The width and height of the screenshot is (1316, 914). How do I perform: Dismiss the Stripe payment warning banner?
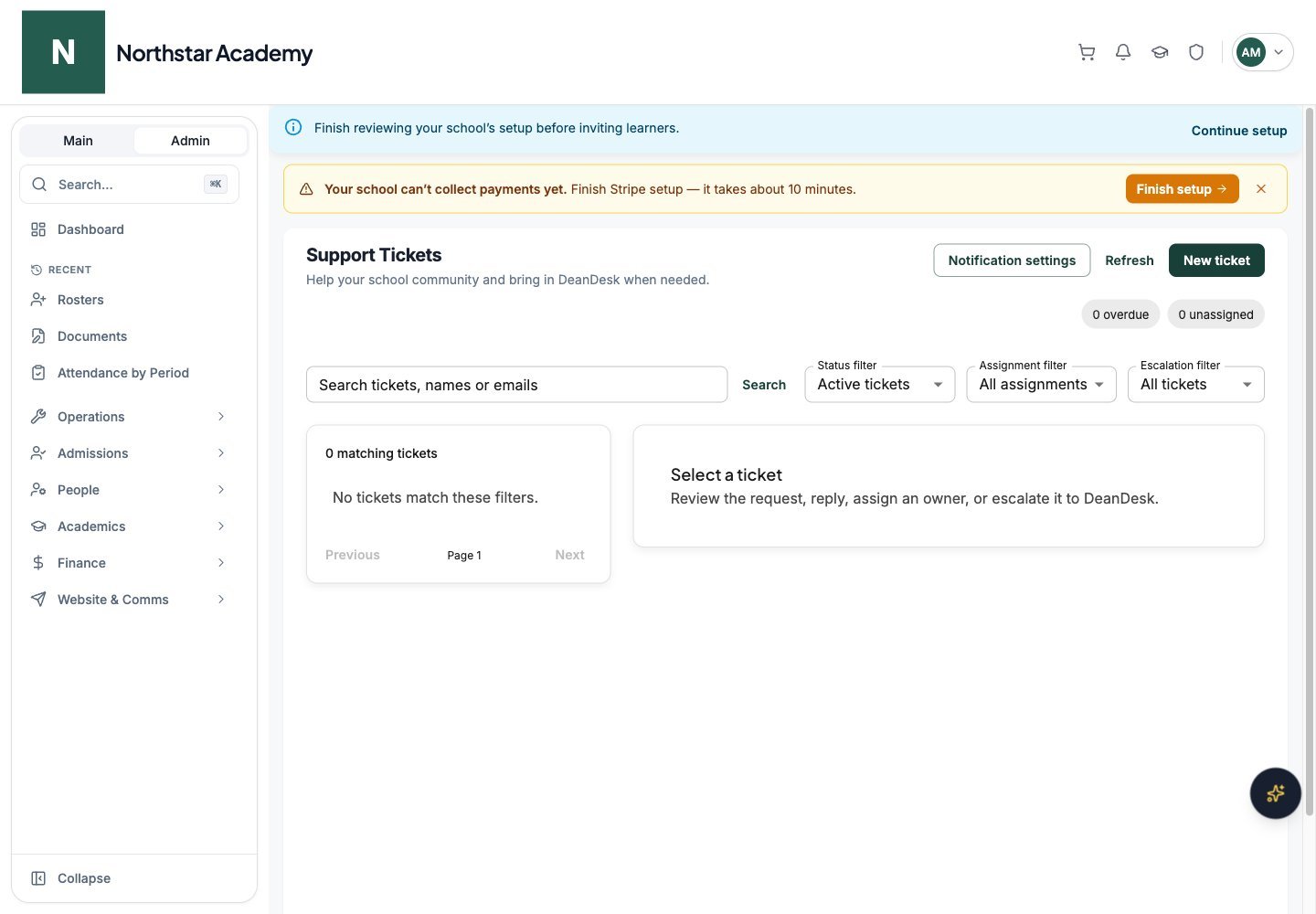click(1261, 189)
